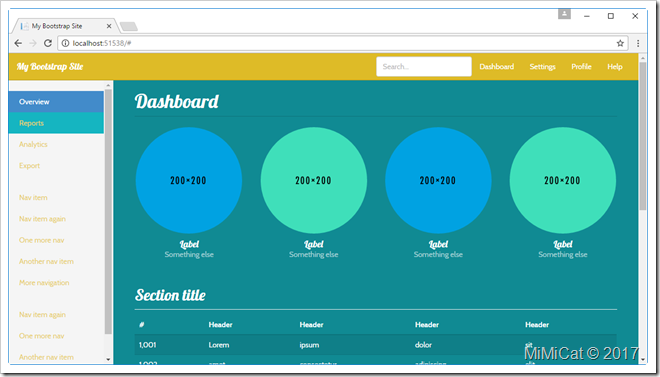Open Dashboard in top navbar
This screenshot has width=660, height=377.
pyautogui.click(x=496, y=66)
